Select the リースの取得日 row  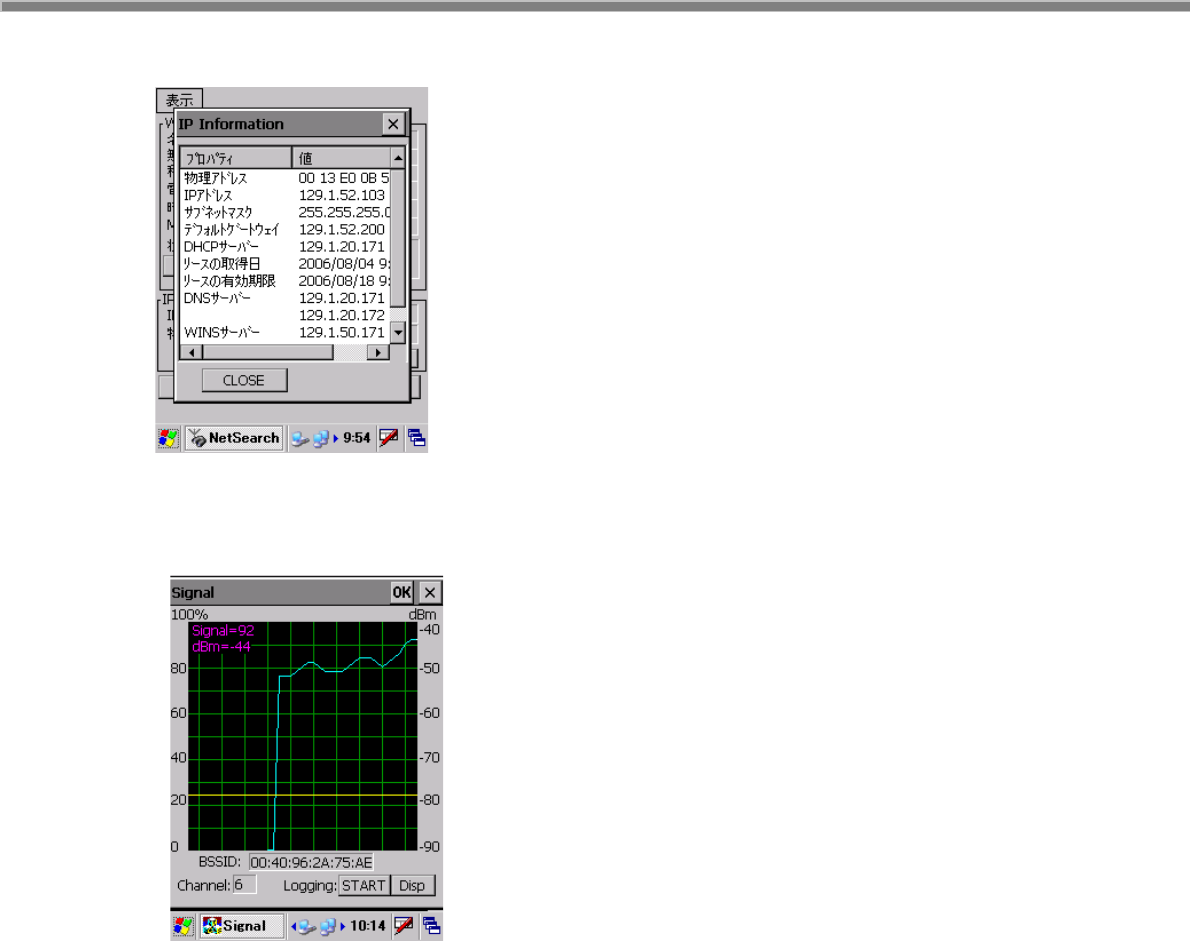(x=285, y=263)
